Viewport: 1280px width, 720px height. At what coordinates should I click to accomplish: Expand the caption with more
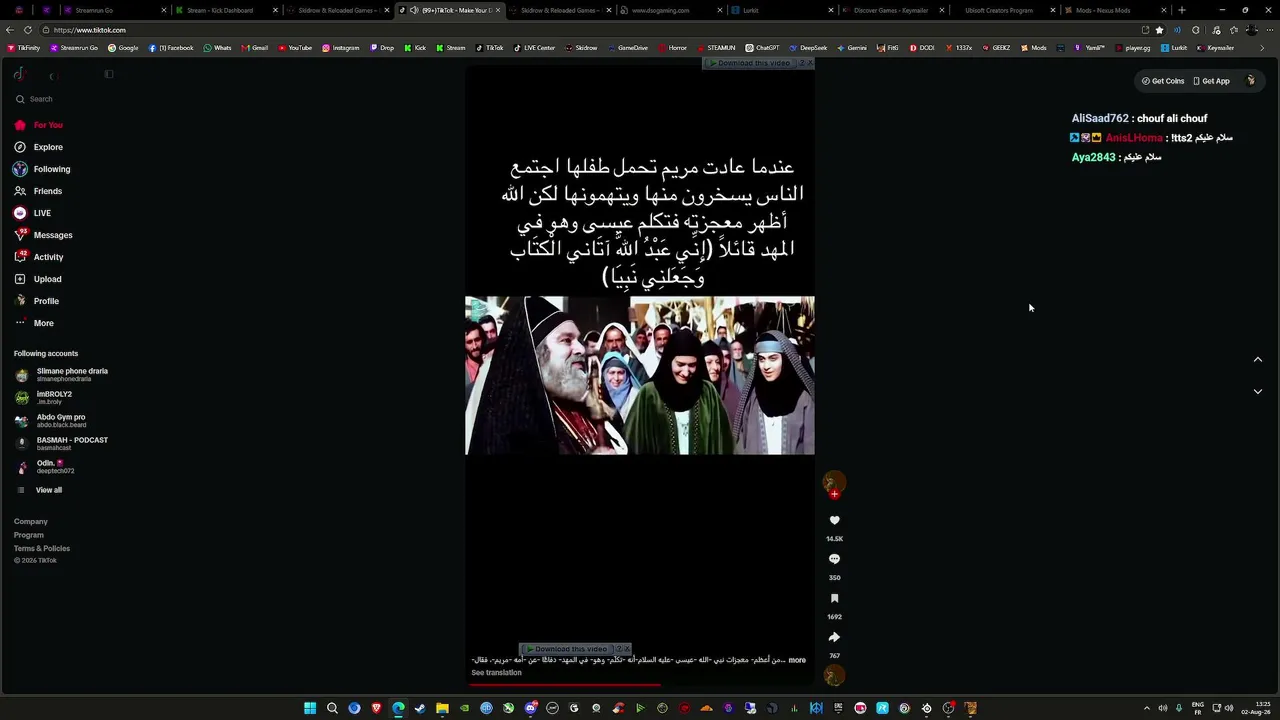click(x=797, y=660)
